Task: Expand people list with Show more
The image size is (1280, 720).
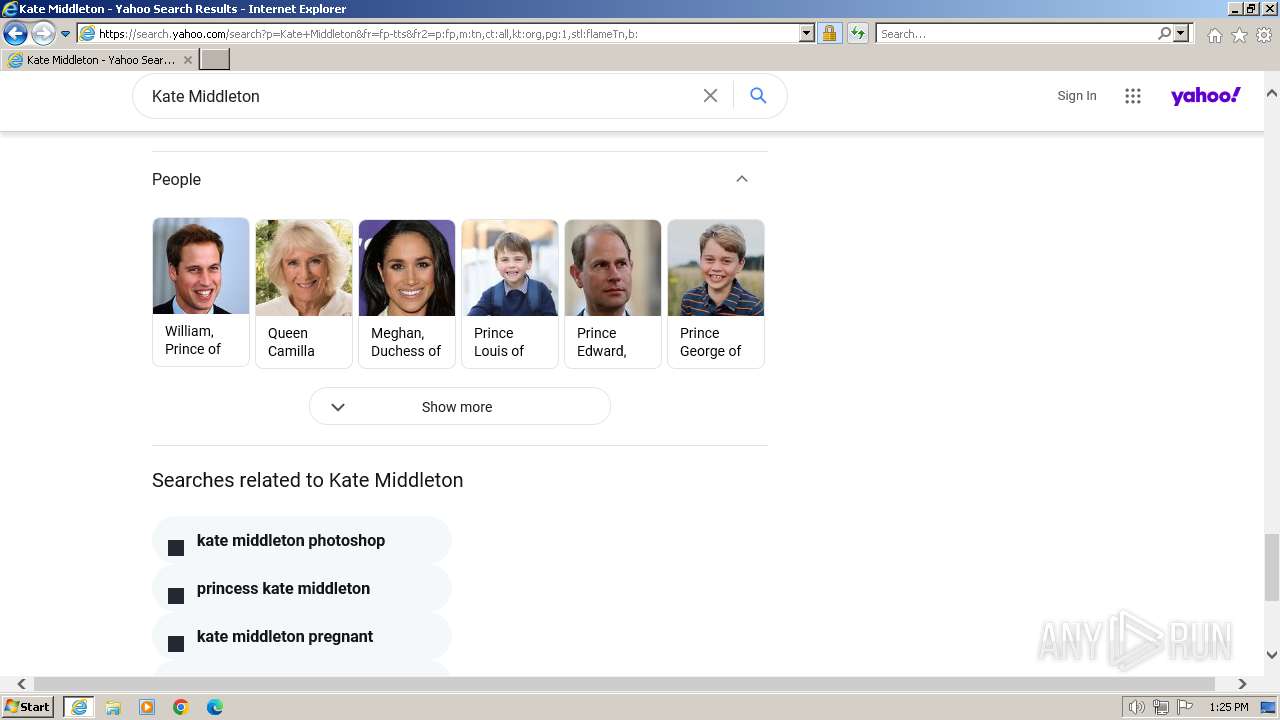Action: tap(460, 407)
